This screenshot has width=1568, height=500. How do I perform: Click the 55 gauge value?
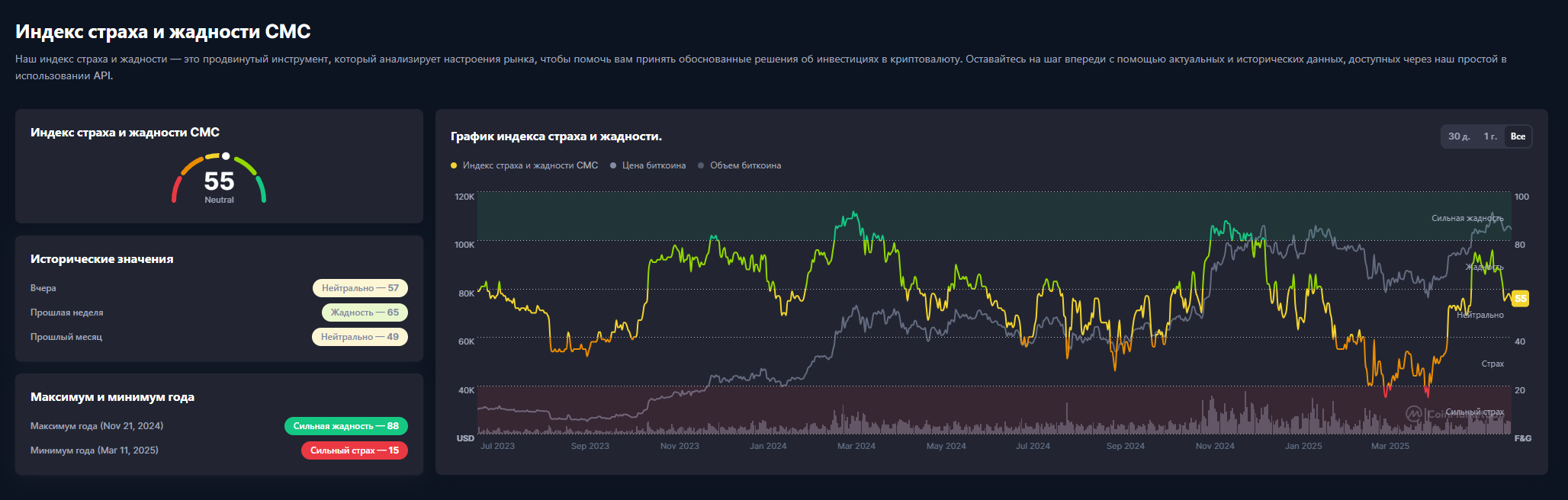pyautogui.click(x=219, y=181)
